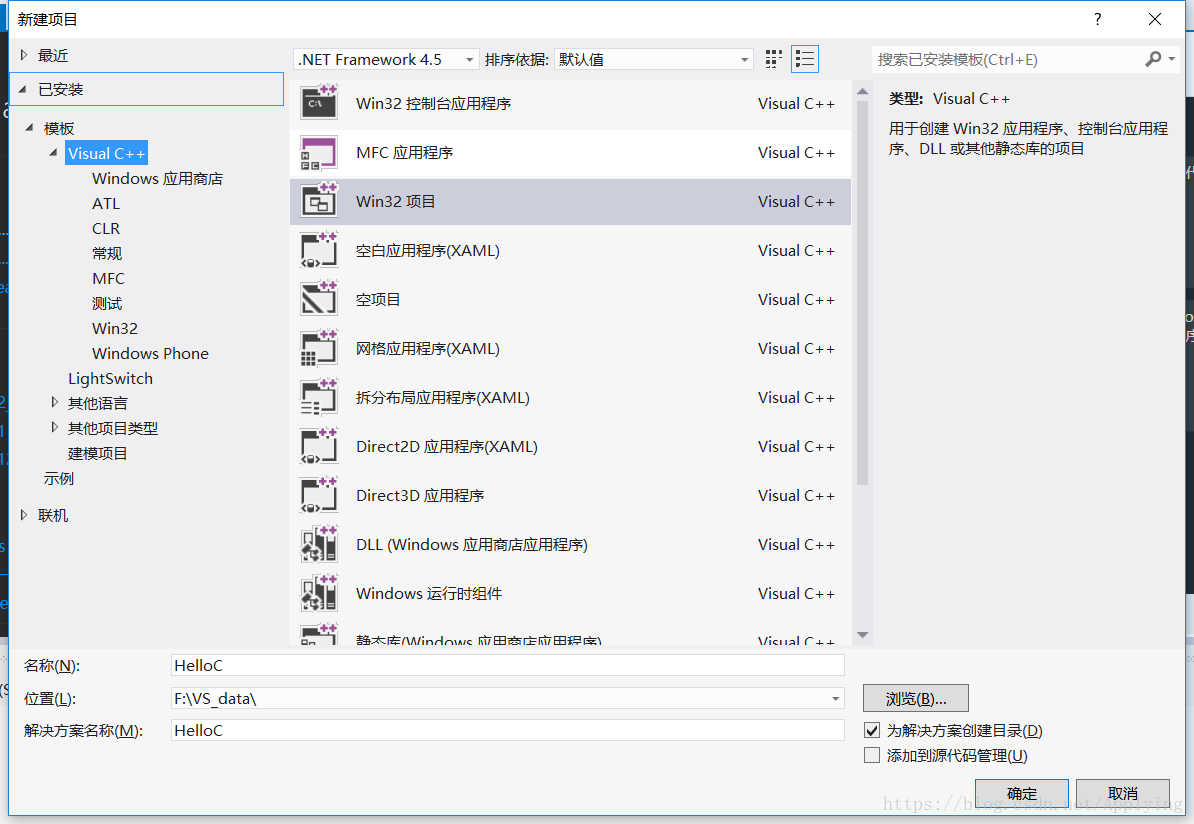
Task: Switch to small icons view
Action: click(774, 59)
